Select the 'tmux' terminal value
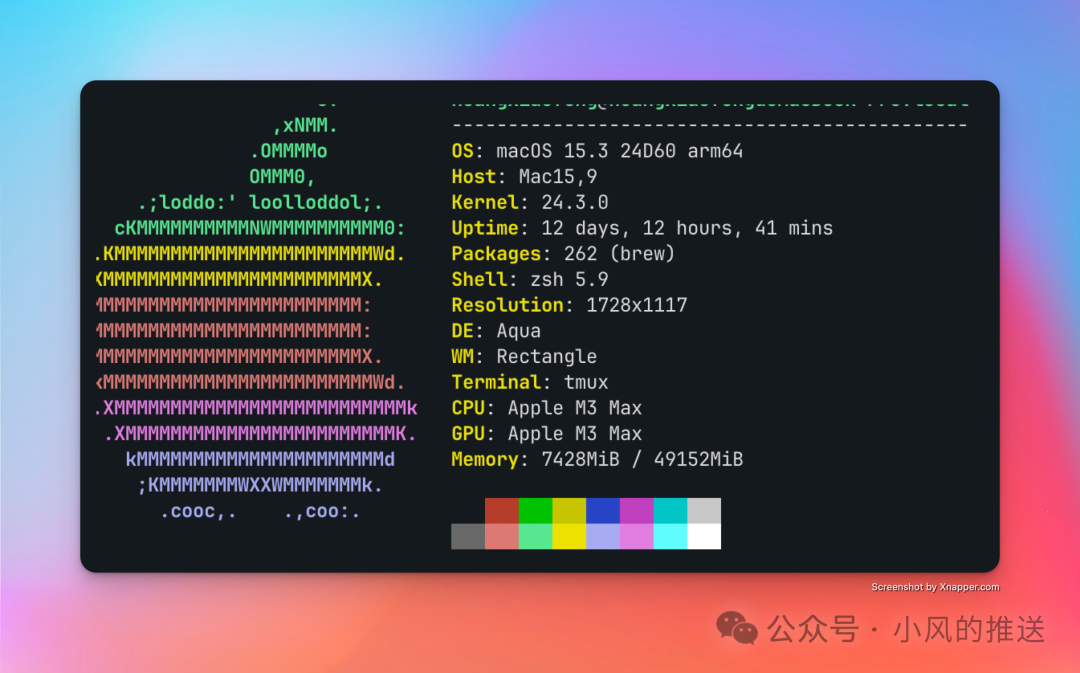This screenshot has width=1080, height=673. click(586, 382)
